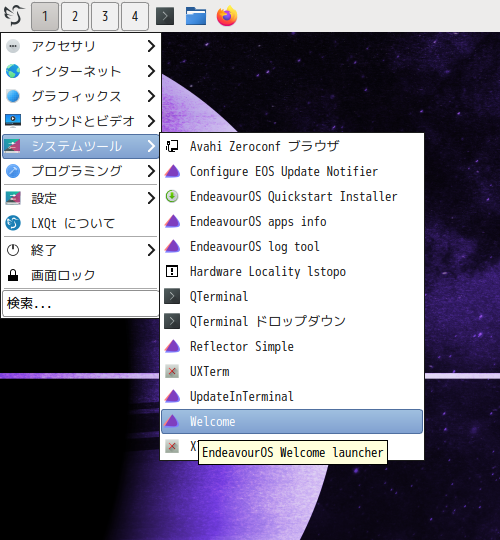The image size is (500, 540).
Task: Click the QTerminal icon in submenu
Action: pyautogui.click(x=172, y=296)
